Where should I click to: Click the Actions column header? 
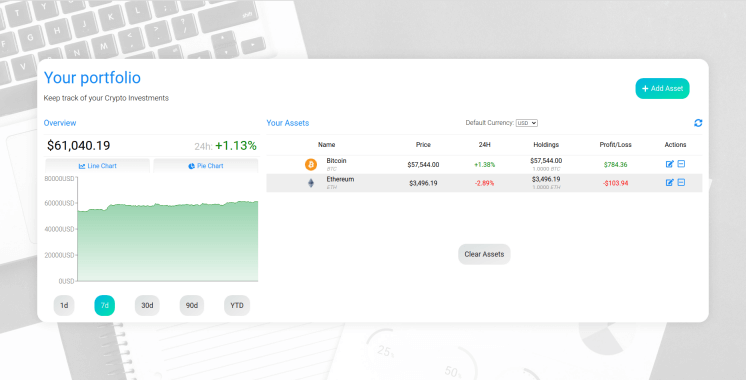click(x=676, y=145)
